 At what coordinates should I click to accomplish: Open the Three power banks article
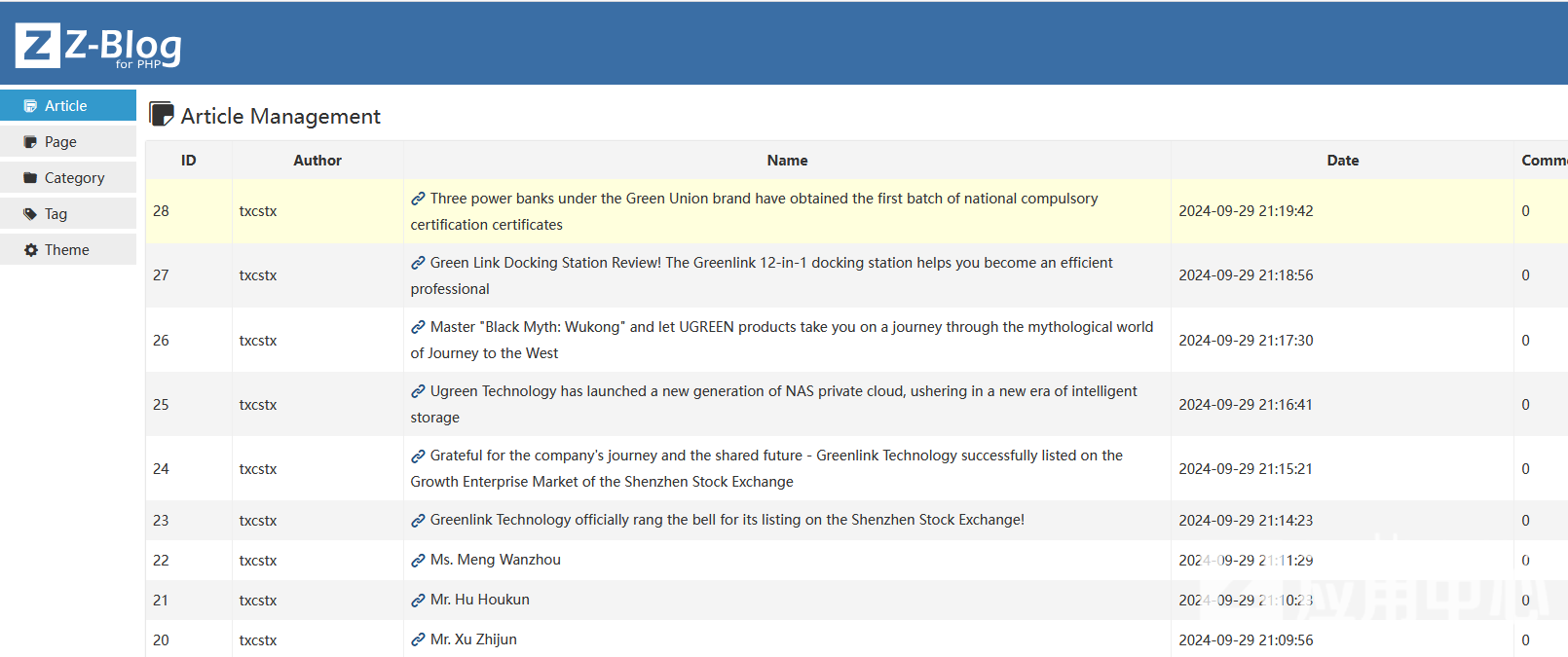[x=755, y=211]
